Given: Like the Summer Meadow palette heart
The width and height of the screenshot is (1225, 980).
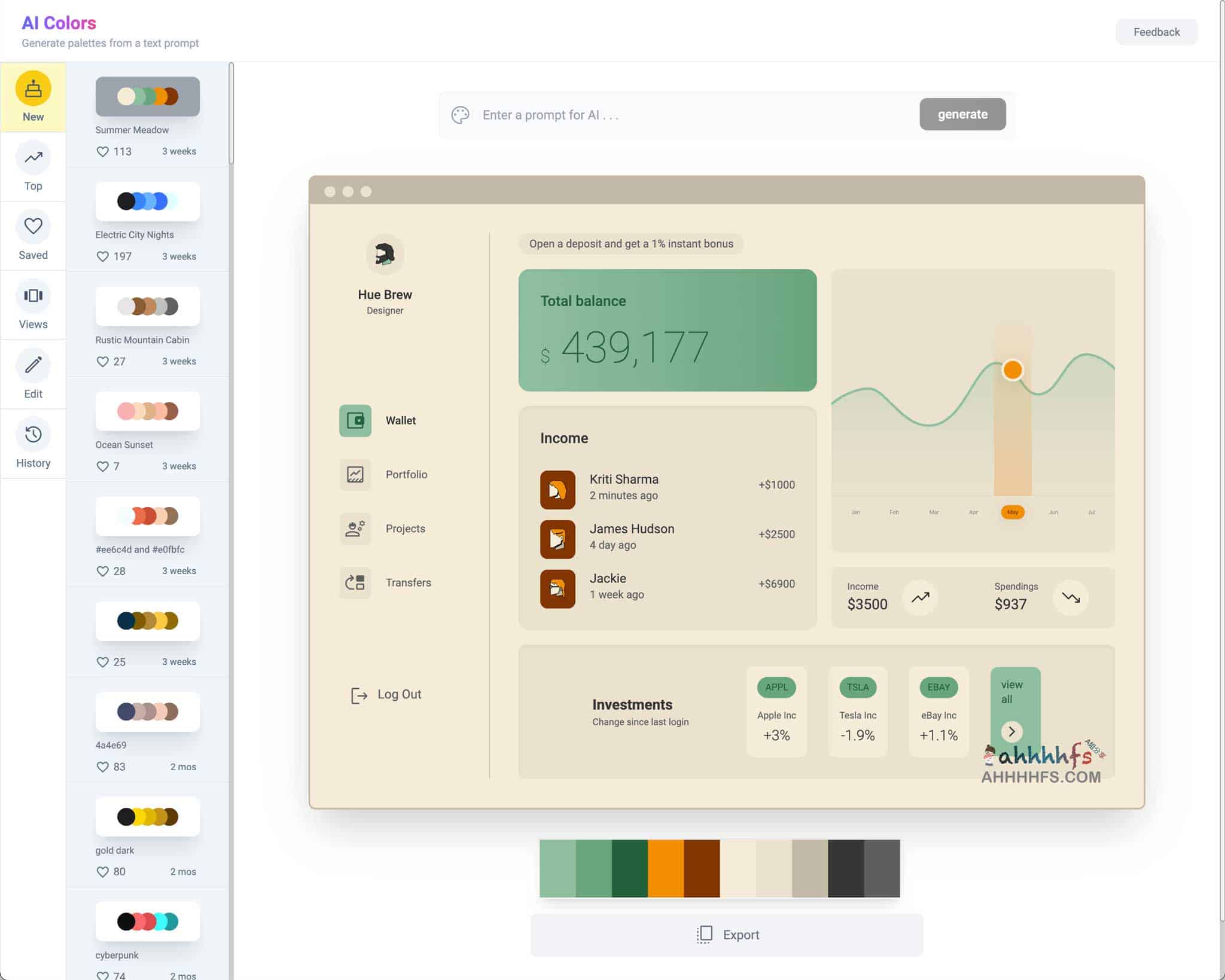Looking at the screenshot, I should coord(103,152).
